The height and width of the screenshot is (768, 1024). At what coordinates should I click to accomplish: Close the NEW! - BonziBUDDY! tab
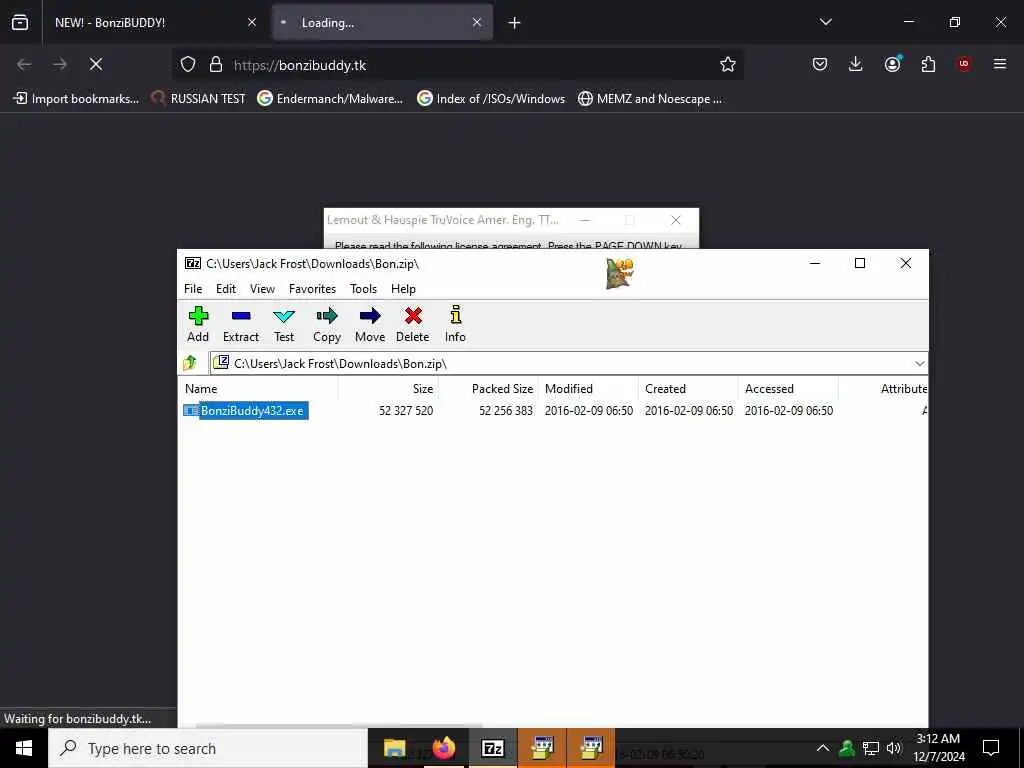click(x=251, y=23)
